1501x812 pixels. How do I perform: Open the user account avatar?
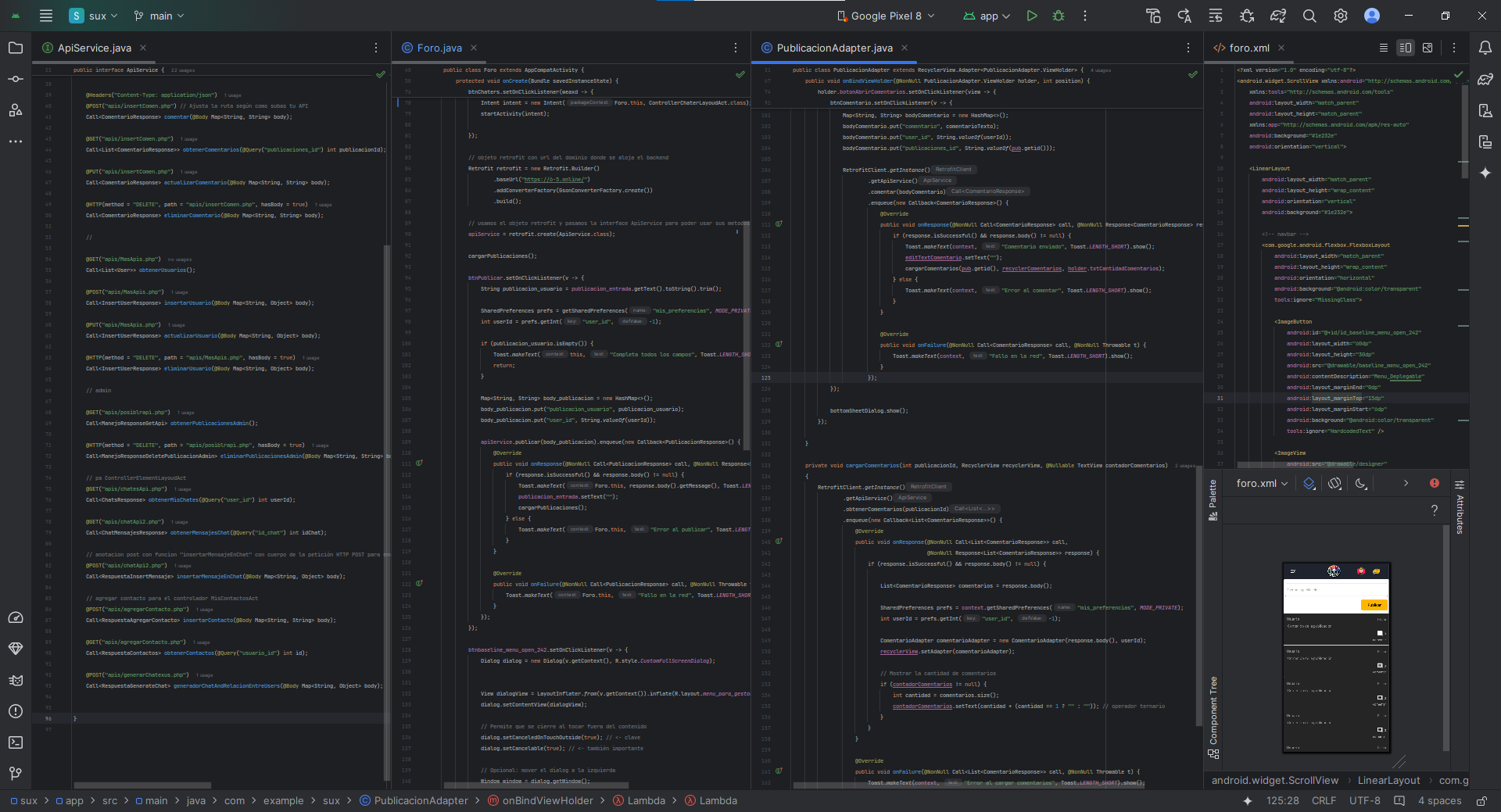(1372, 16)
